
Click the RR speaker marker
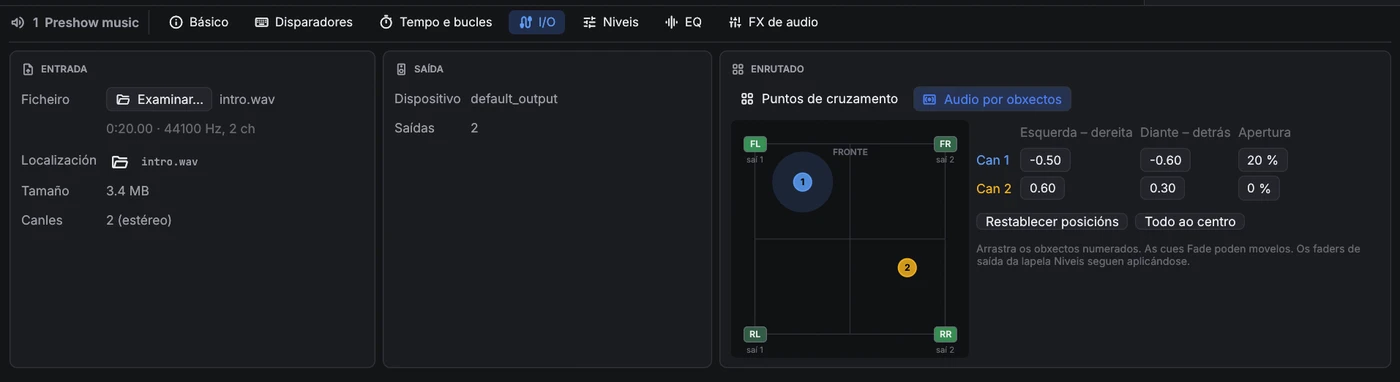(945, 334)
